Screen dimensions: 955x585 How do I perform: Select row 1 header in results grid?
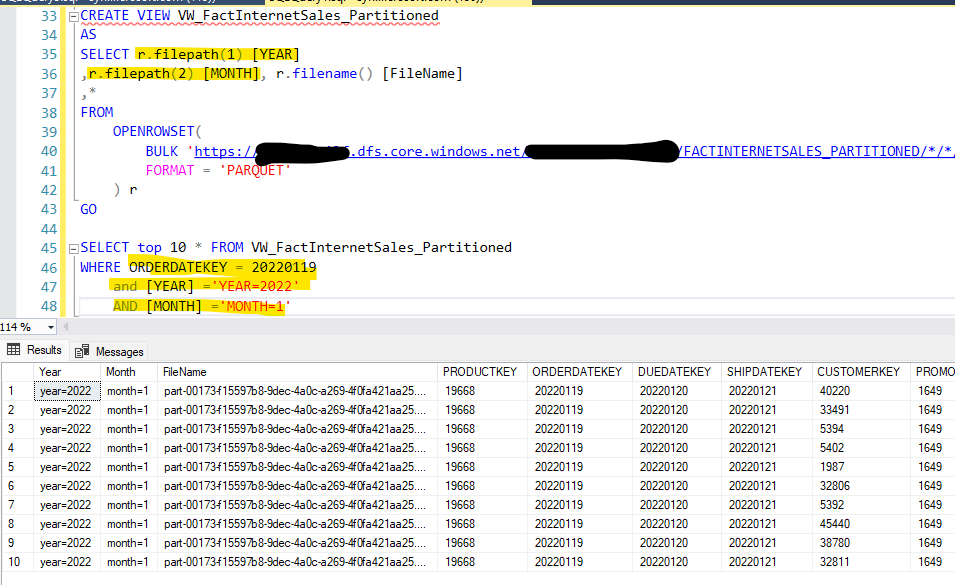(x=18, y=391)
